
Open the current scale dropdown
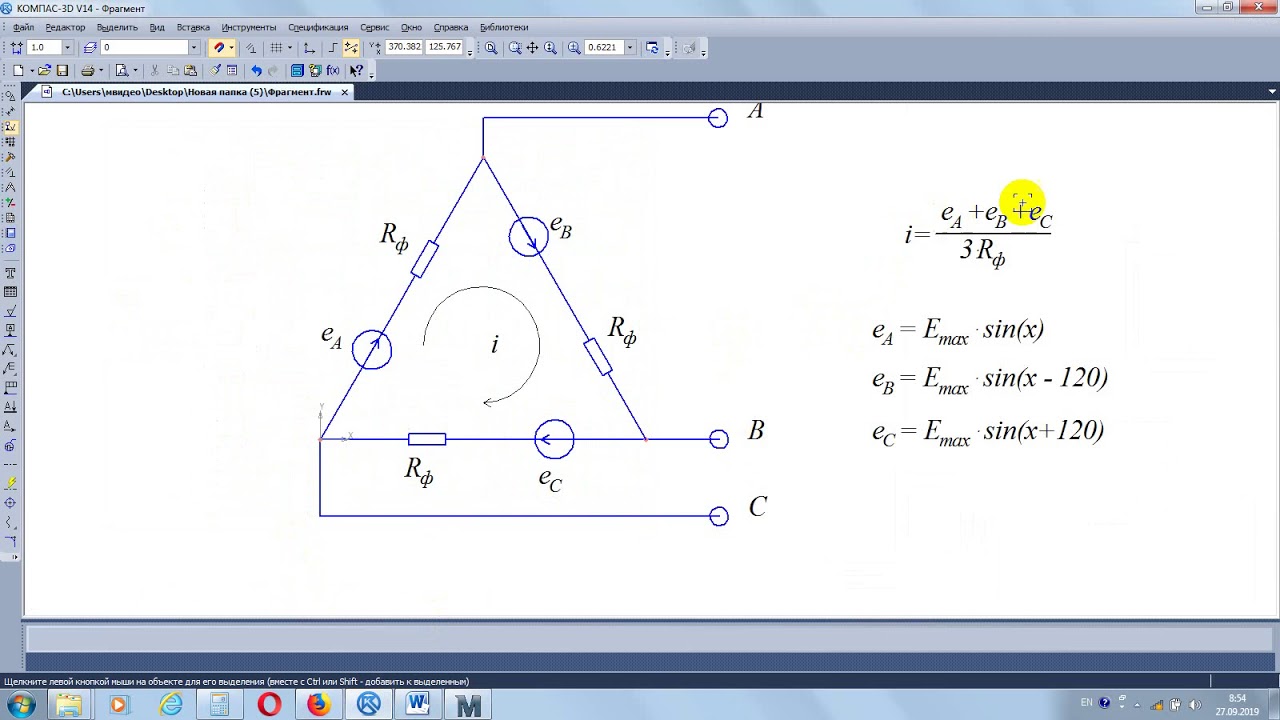[x=67, y=47]
